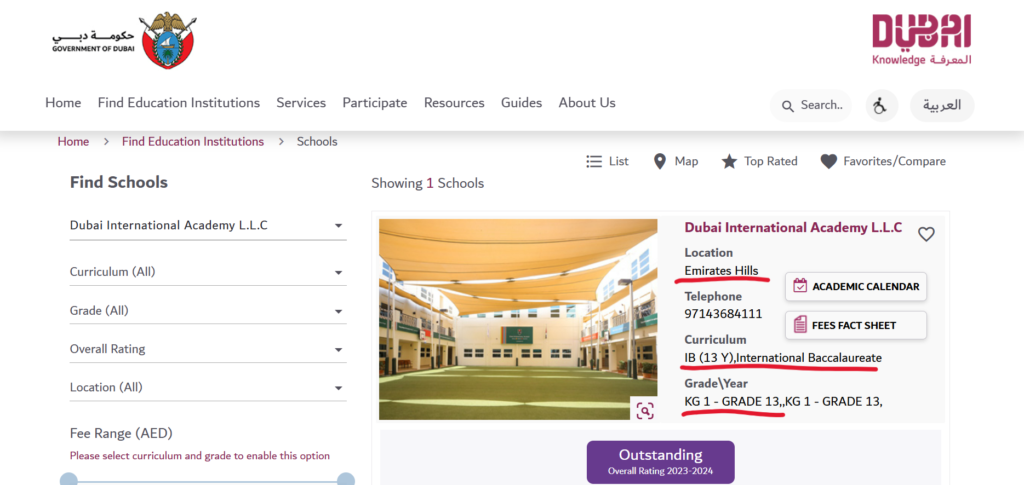This screenshot has height=485, width=1024.
Task: Open the Home menu item
Action: click(x=63, y=102)
